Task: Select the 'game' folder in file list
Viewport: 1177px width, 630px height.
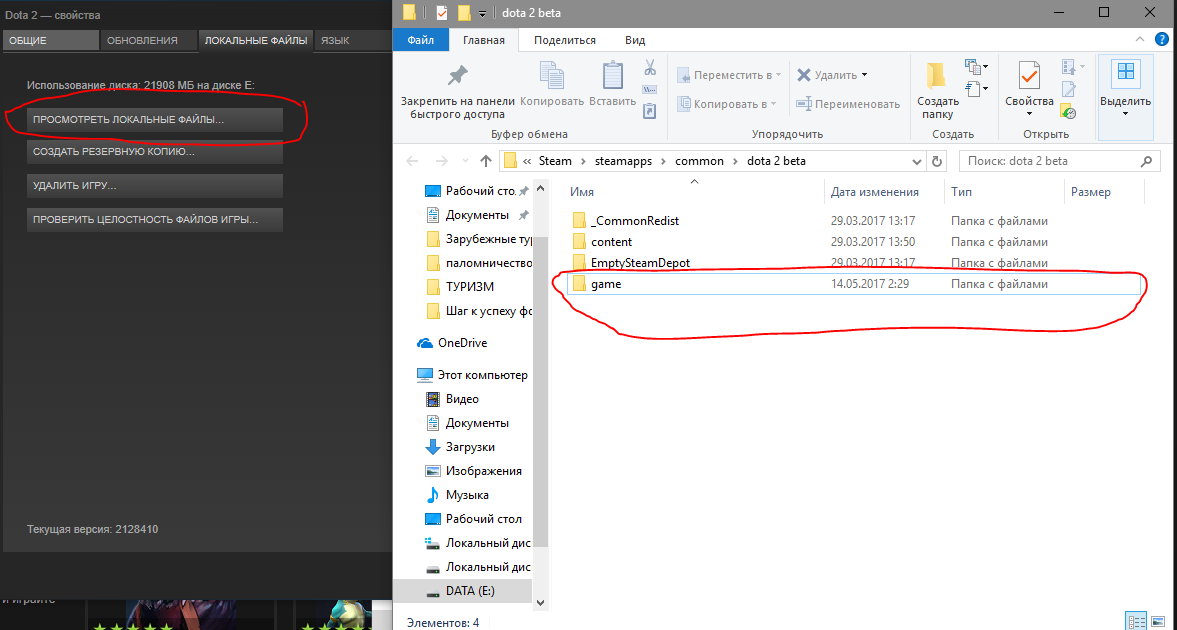Action: coord(606,285)
